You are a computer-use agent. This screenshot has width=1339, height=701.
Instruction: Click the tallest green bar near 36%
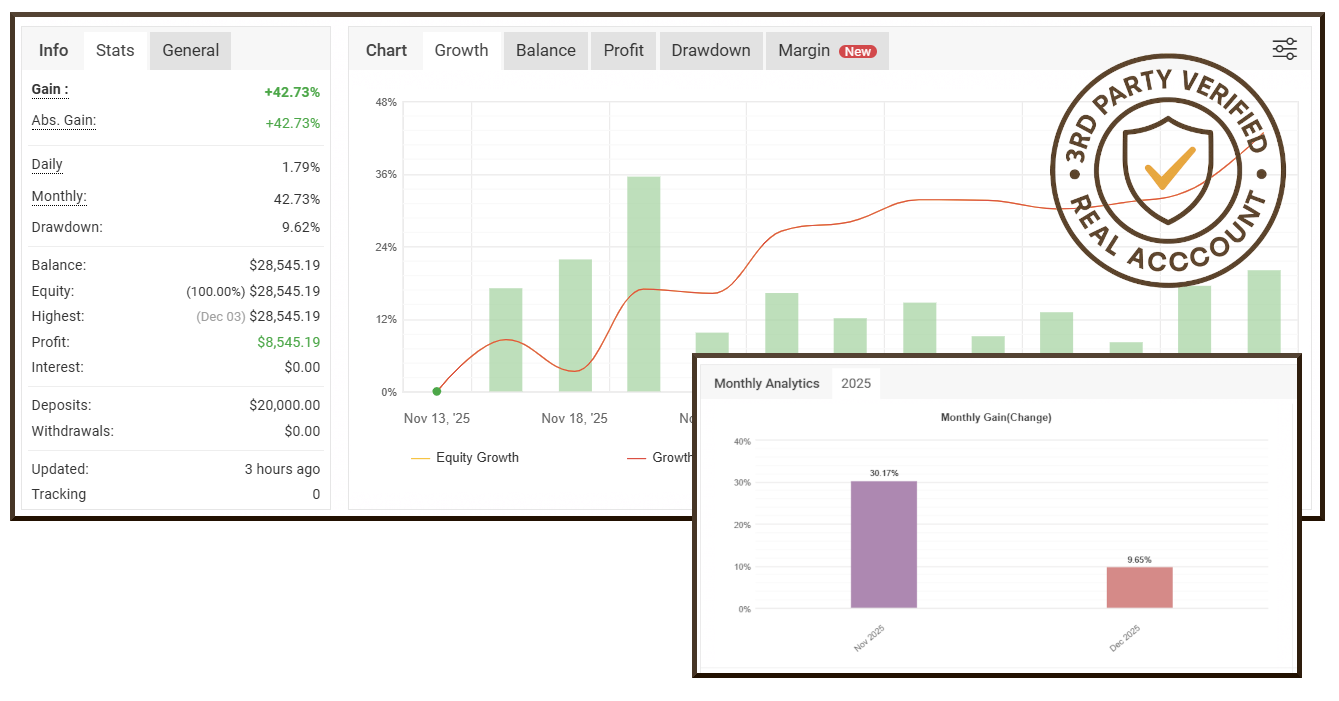pos(643,284)
